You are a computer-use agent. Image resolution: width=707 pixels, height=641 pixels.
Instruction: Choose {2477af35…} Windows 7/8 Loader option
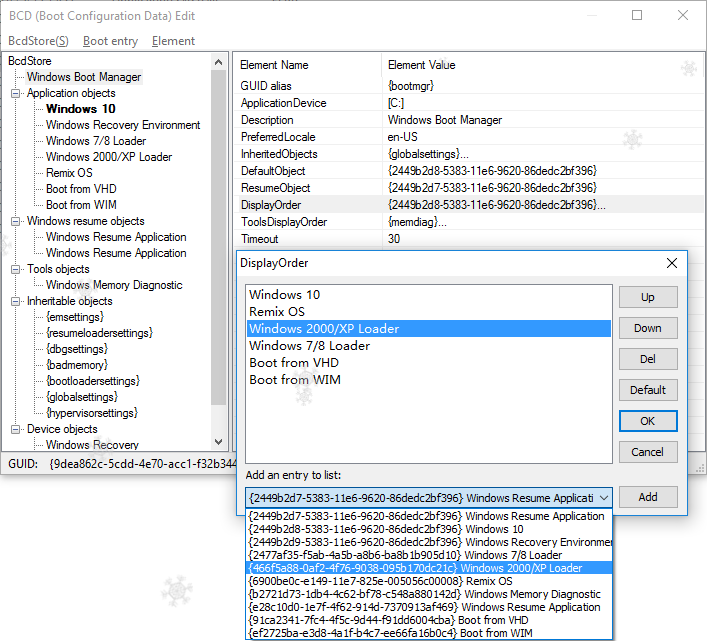coord(429,555)
